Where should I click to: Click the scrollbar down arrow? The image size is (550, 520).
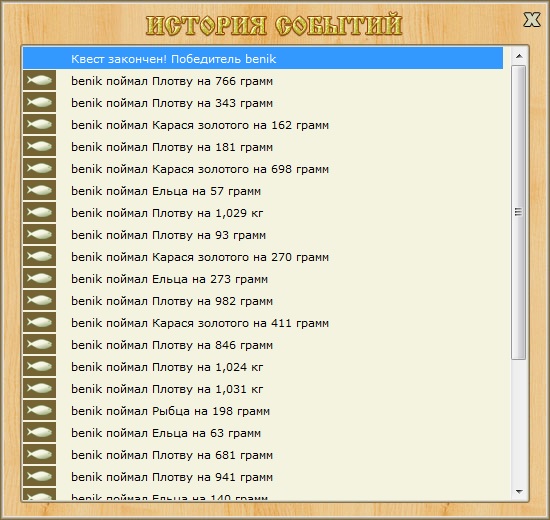point(519,492)
